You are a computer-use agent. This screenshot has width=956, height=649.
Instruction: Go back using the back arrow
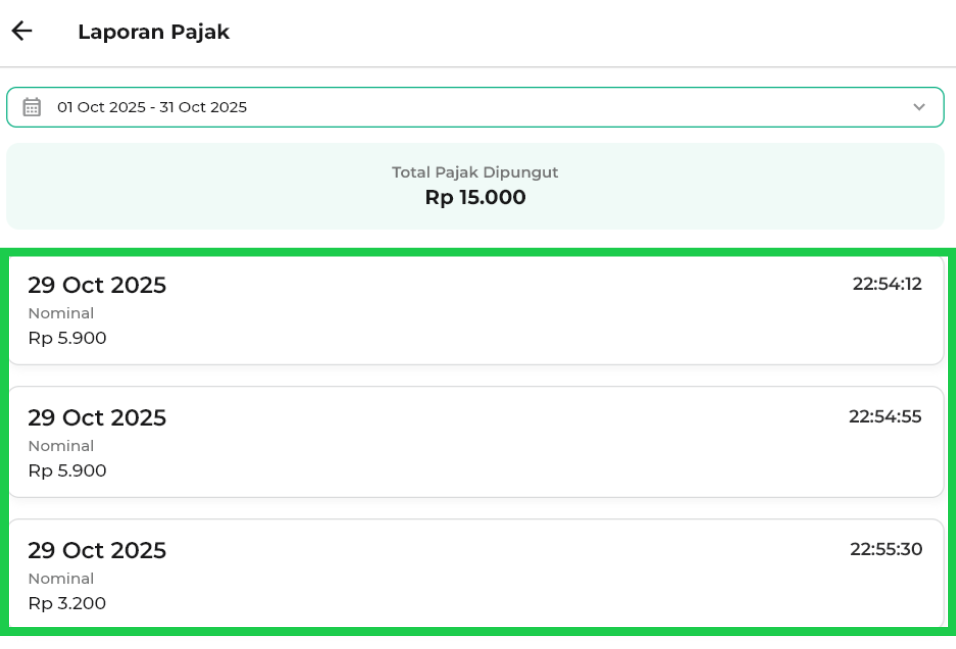(x=22, y=32)
